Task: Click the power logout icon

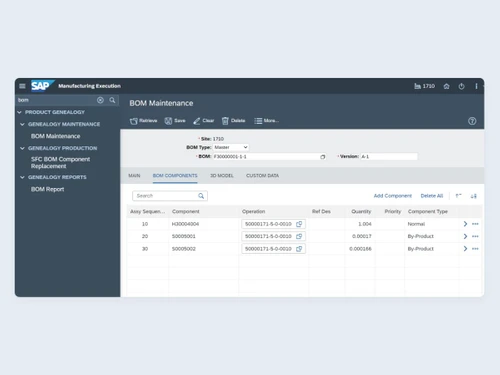Action: (x=461, y=86)
